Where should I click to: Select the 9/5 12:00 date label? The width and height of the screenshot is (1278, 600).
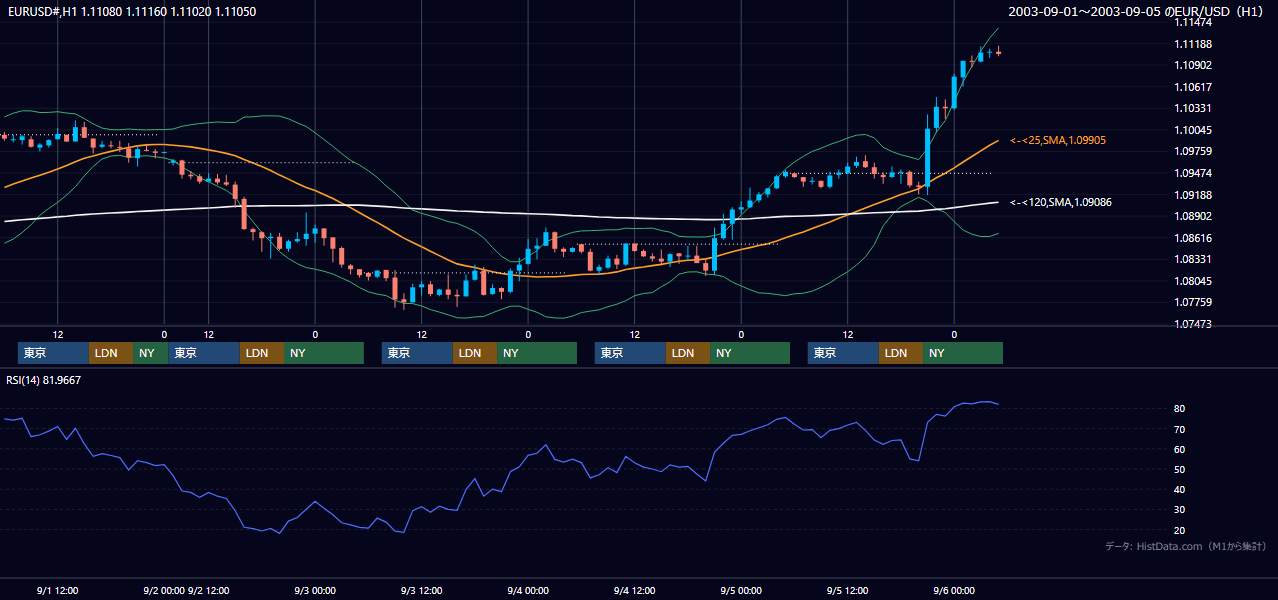(847, 590)
